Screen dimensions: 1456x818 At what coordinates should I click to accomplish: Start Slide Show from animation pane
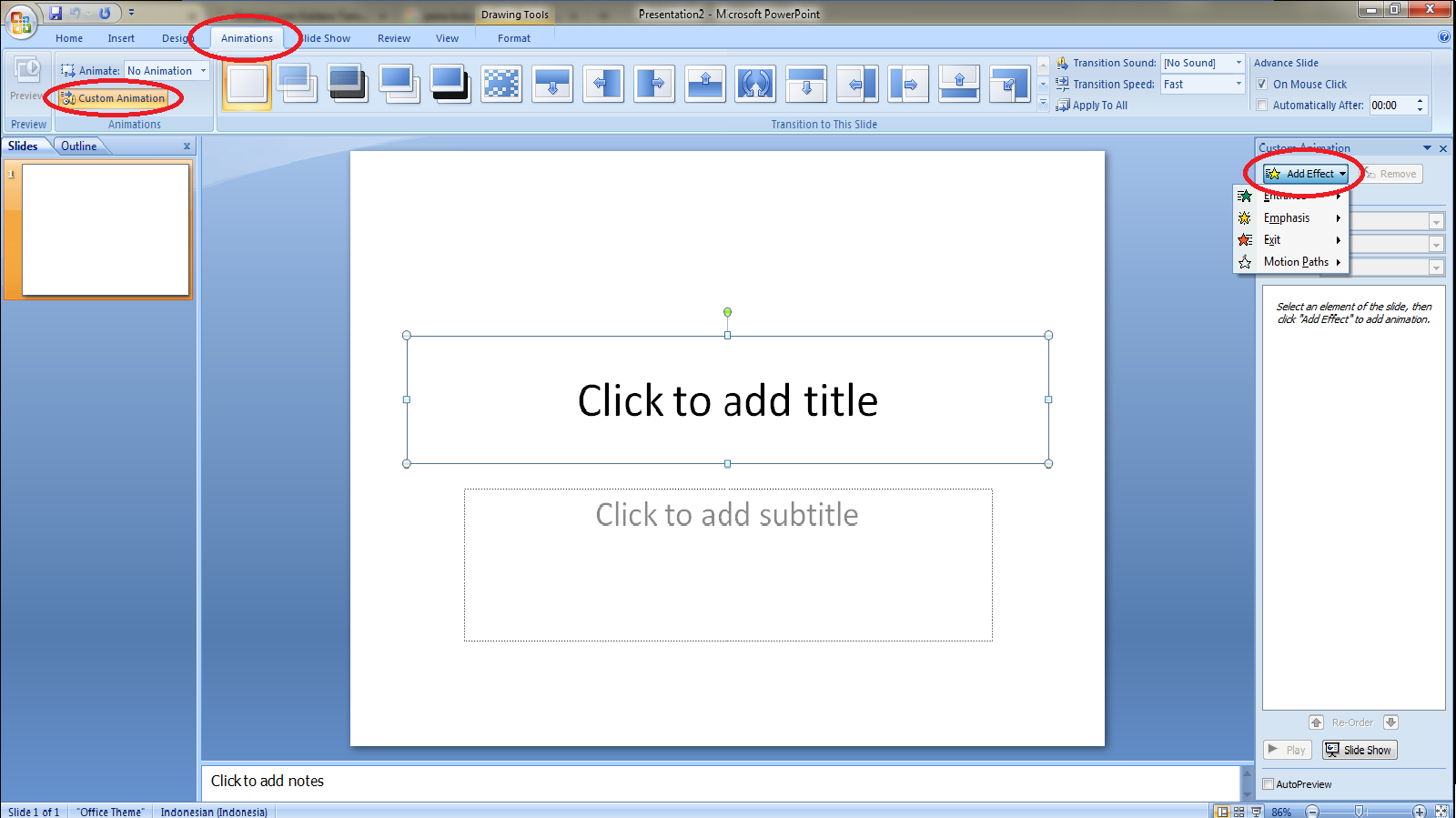1360,750
